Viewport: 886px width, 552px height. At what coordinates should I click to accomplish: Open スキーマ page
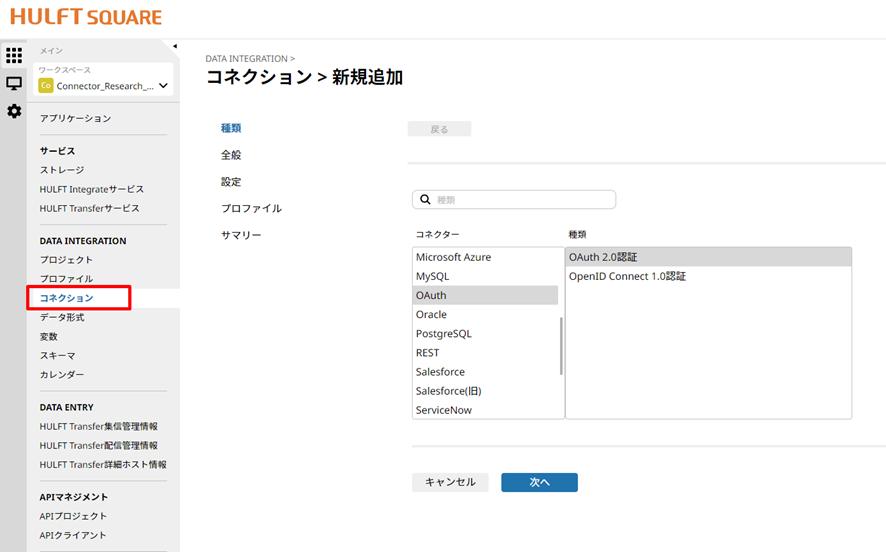click(x=57, y=355)
